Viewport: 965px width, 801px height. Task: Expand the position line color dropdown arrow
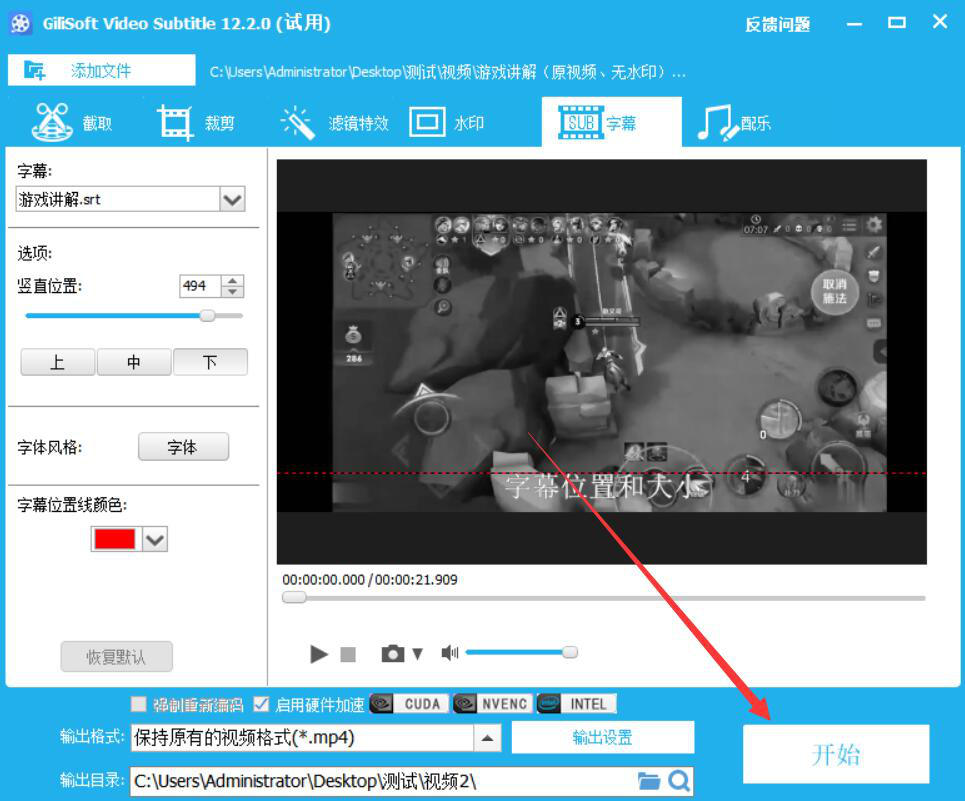[155, 540]
